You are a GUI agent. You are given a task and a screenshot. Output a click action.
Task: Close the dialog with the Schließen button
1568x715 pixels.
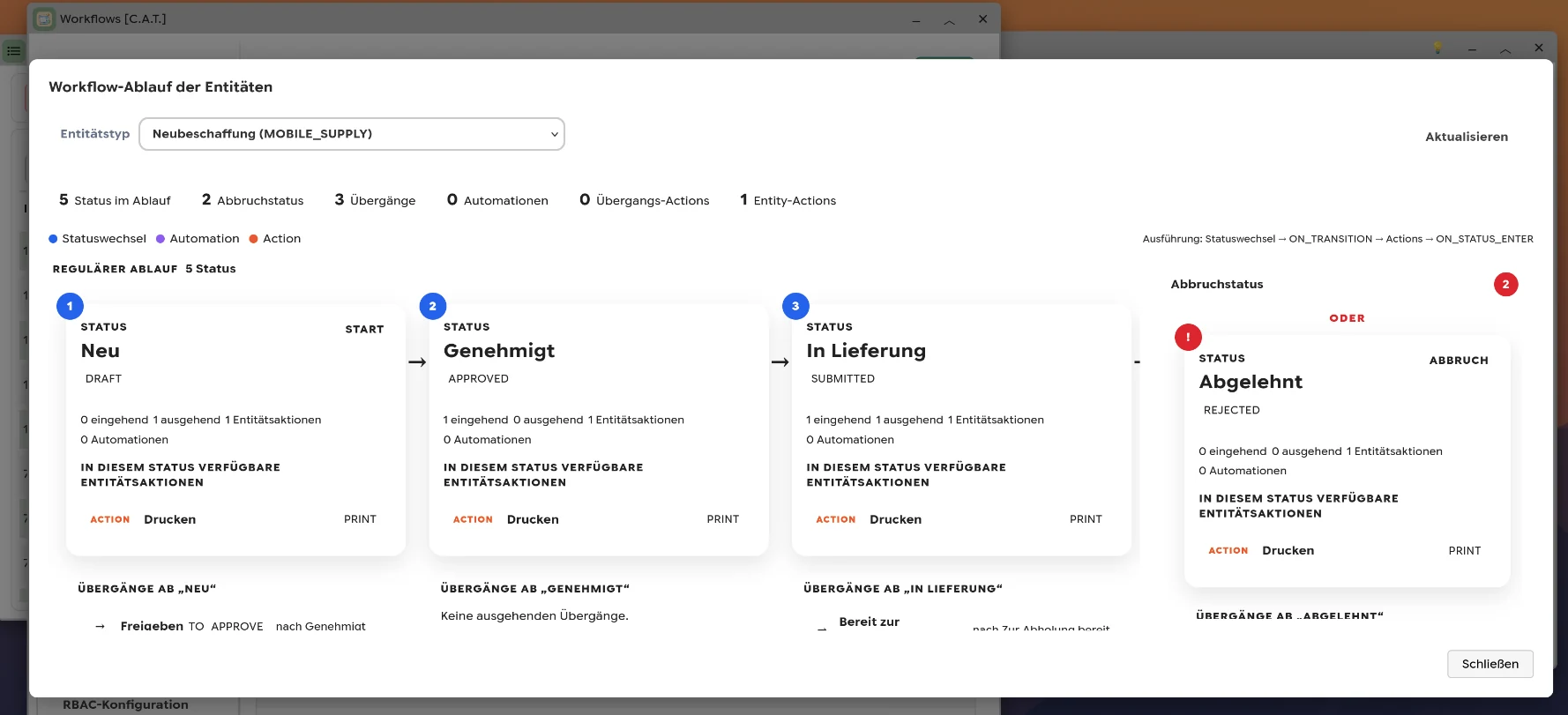(1490, 664)
